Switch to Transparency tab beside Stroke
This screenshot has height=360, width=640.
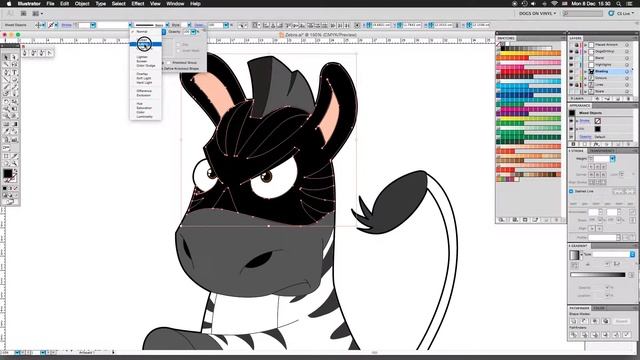pyautogui.click(x=602, y=151)
